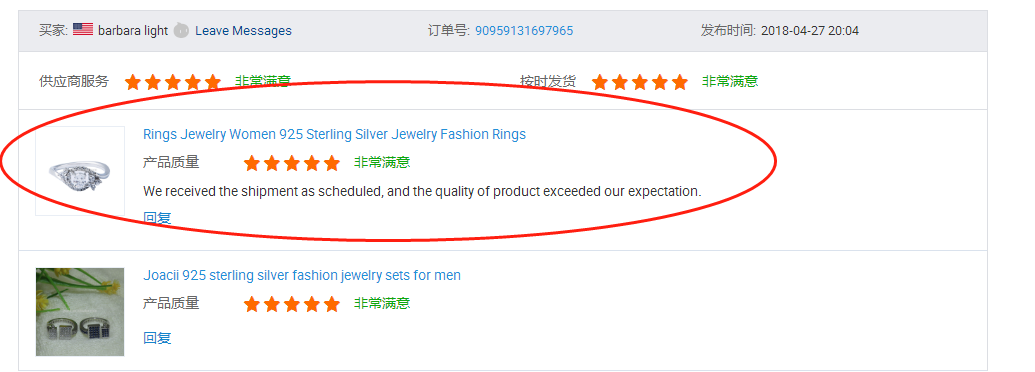Click the men's jewelry set thumbnail
Viewport: 1035px width, 372px height.
tap(80, 311)
